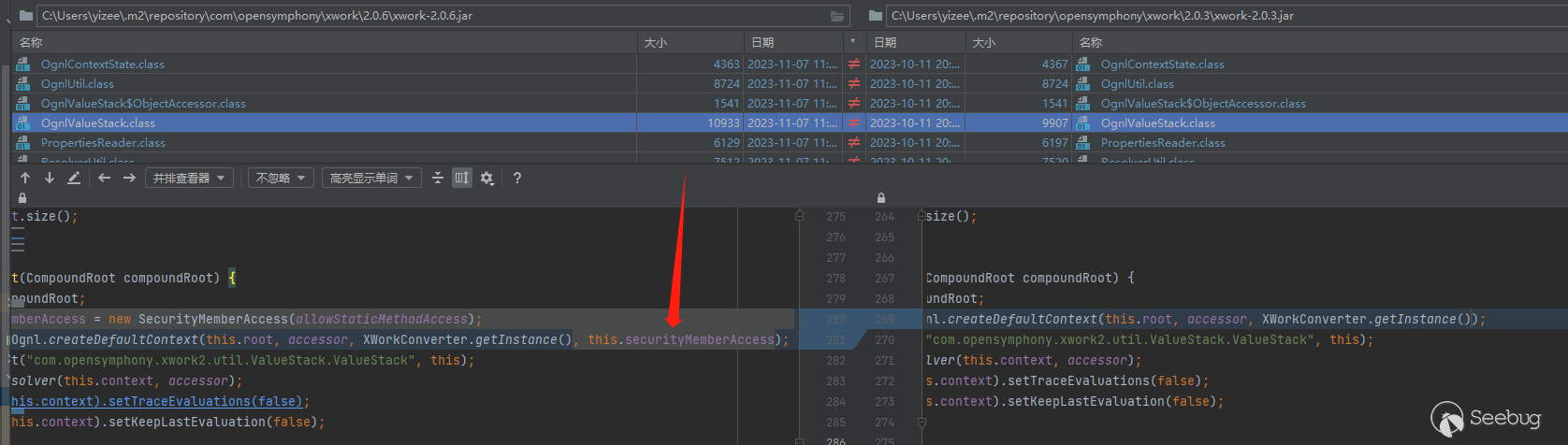The width and height of the screenshot is (1568, 445).
Task: Select OgnlValueStack$ObjectAccessor.class in right pane
Action: 1203,104
